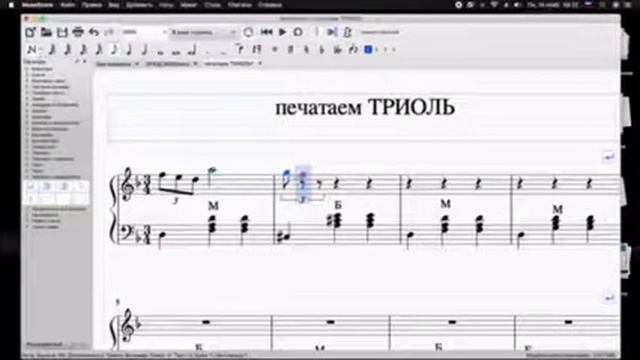Viewport: 640px width, 360px height.
Task: Open the Ноты menu
Action: 166,5
